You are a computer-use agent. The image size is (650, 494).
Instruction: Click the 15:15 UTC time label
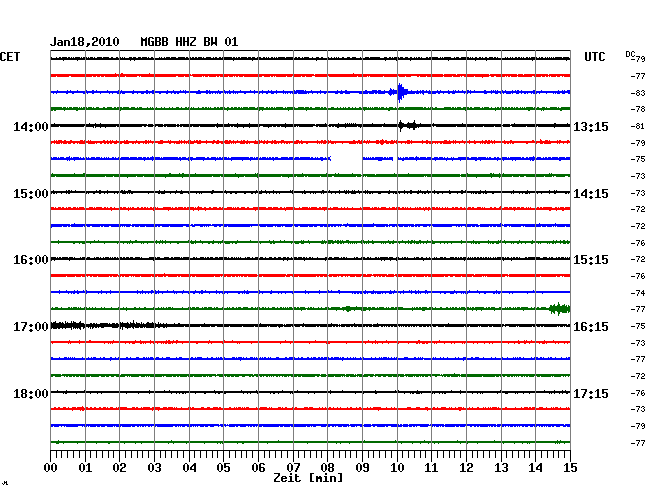pos(591,260)
